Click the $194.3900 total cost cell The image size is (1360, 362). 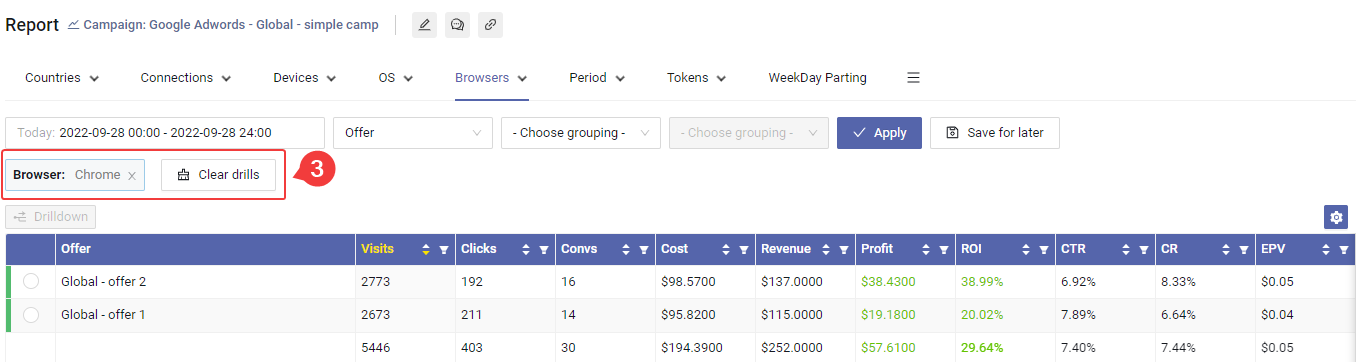705,347
